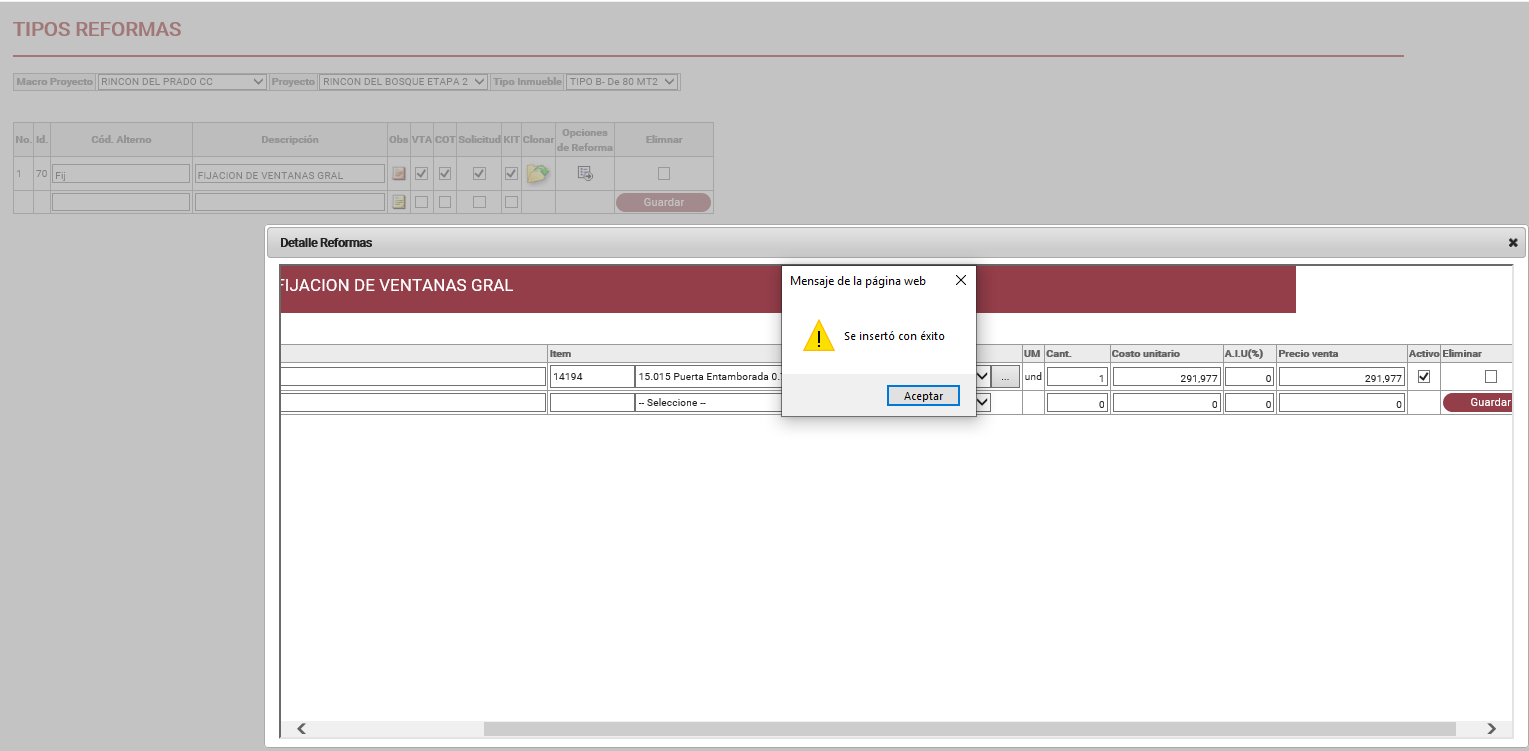Image resolution: width=1529 pixels, height=751 pixels.
Task: Open the Macro Proyecto dropdown
Action: 182,82
